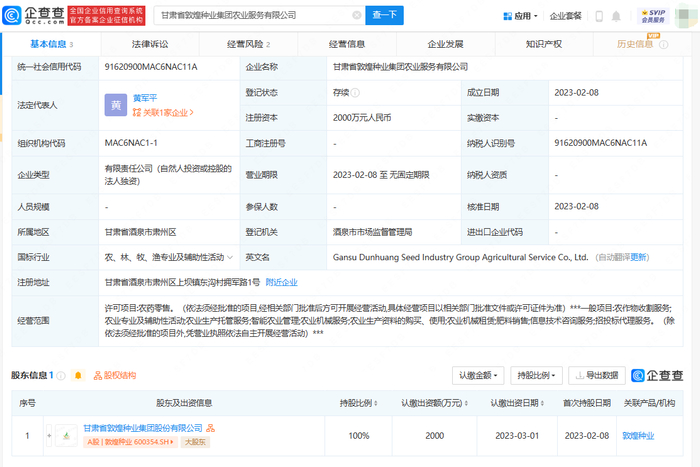Click the Qcc logo icon at top left
The image size is (700, 467).
pyautogui.click(x=12, y=15)
